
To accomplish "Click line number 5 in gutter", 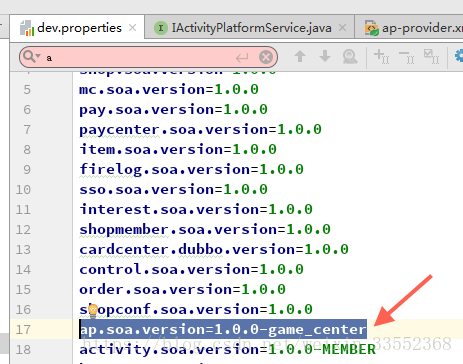I will [x=27, y=90].
